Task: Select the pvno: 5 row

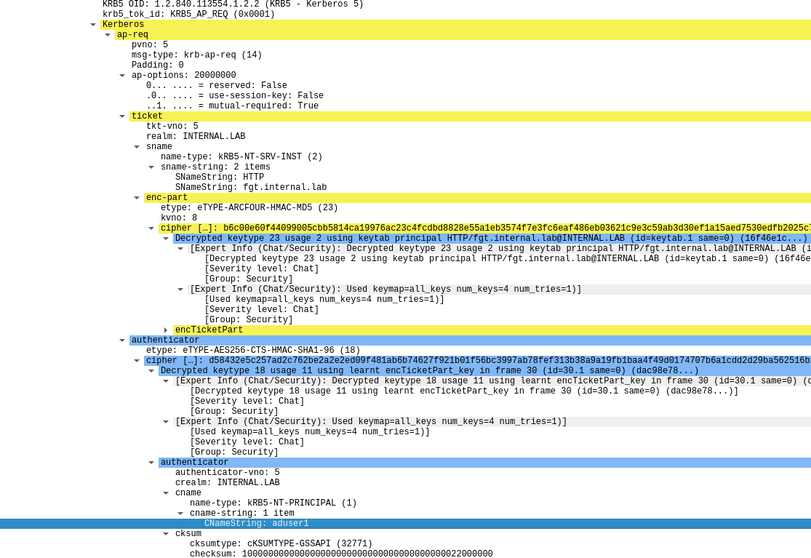Action: click(149, 44)
